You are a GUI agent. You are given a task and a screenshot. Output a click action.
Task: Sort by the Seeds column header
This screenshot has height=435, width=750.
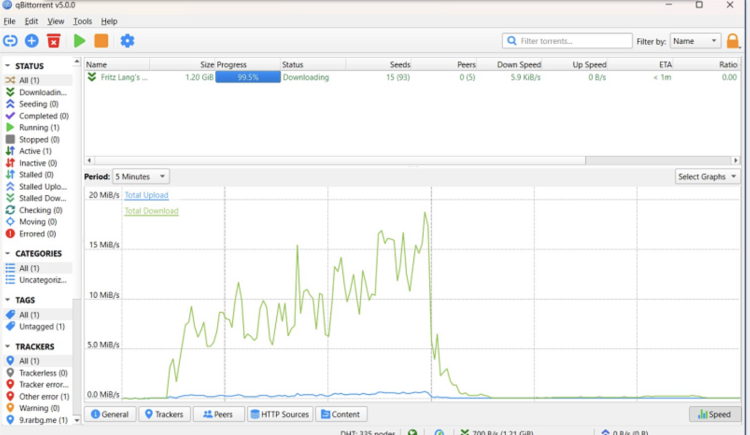(379, 65)
